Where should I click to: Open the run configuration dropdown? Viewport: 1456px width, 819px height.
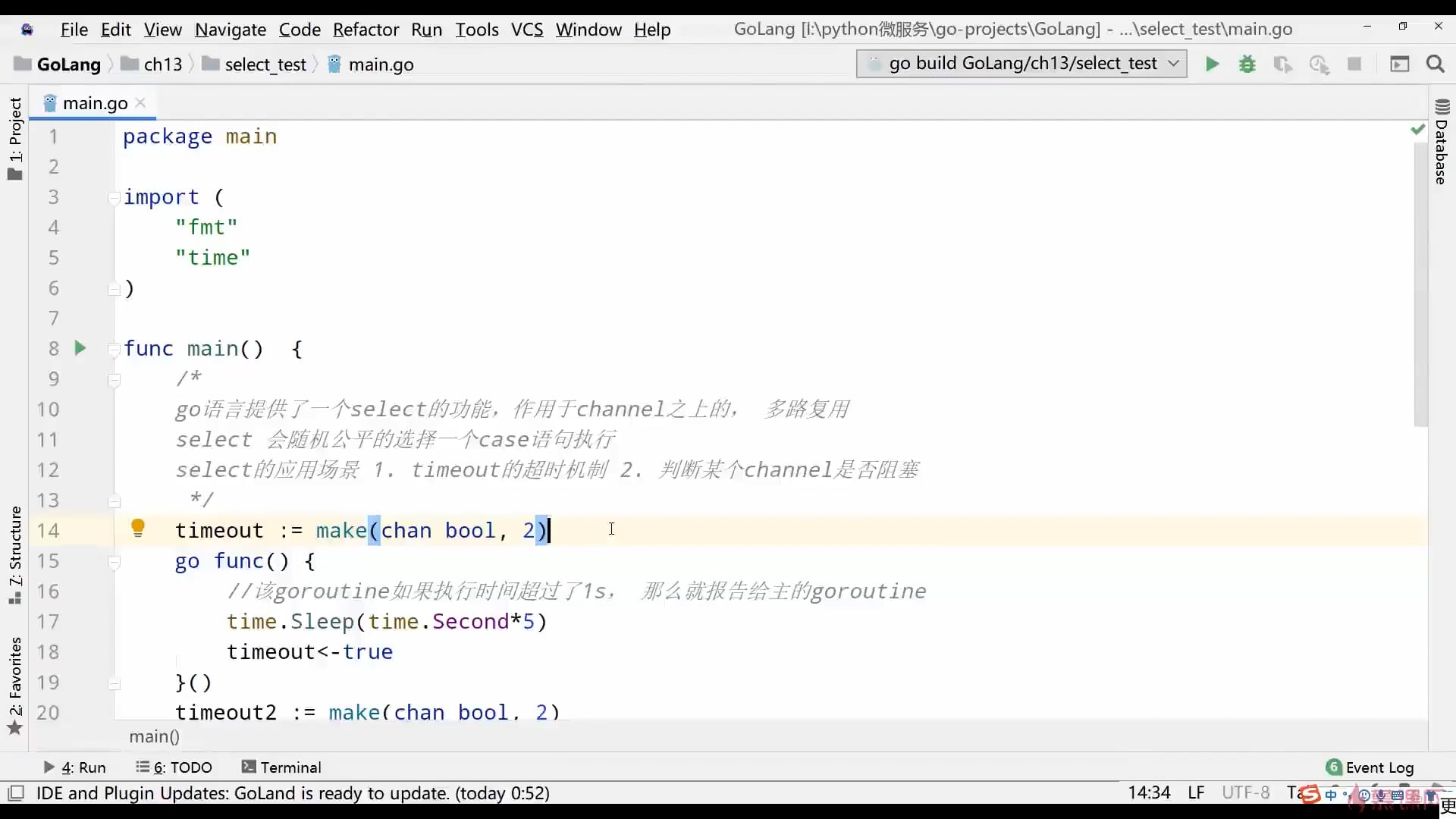point(1175,64)
